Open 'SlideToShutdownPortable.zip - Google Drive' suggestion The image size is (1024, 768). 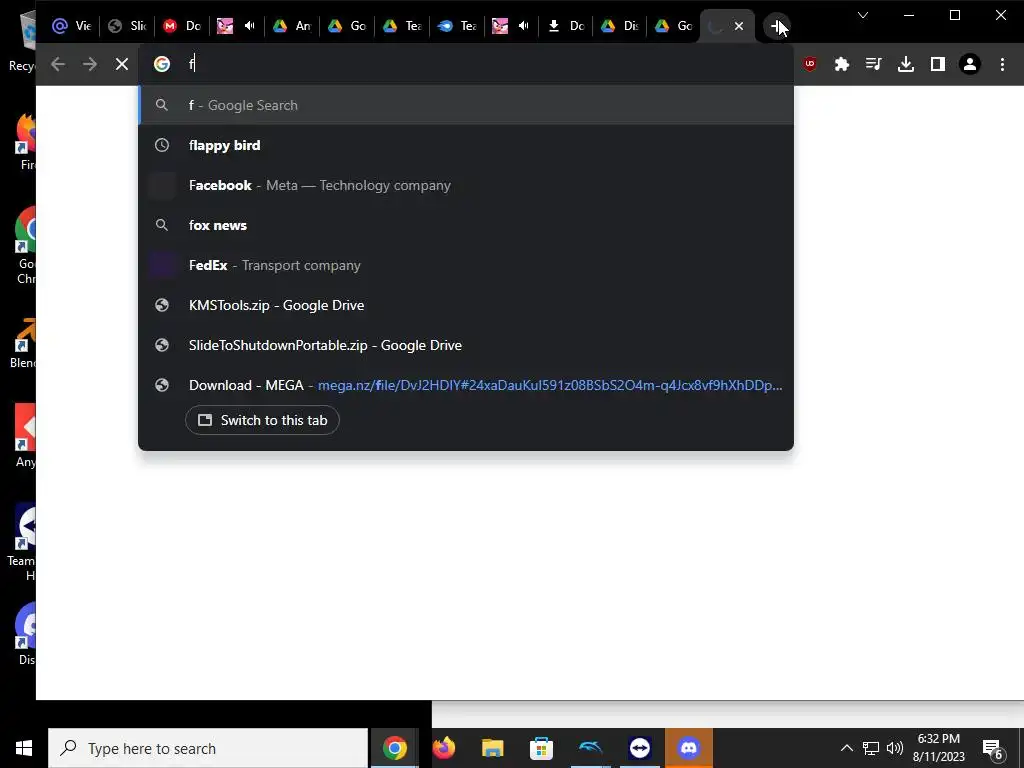[x=466, y=345]
